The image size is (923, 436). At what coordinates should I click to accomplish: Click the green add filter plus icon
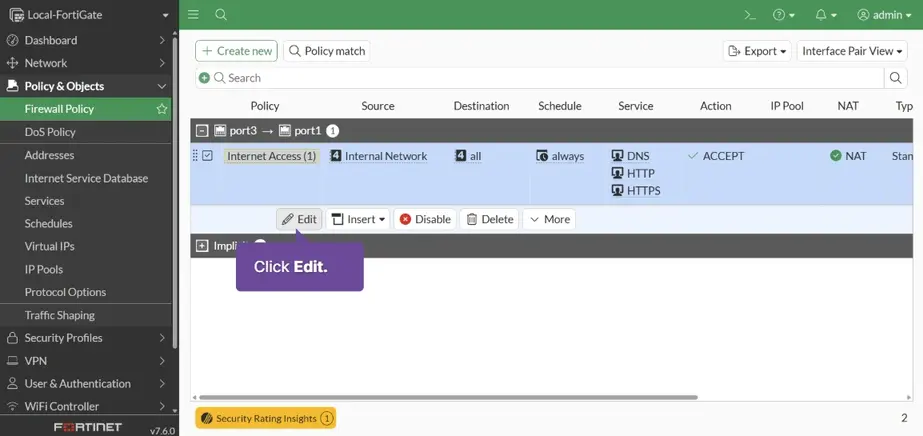pyautogui.click(x=204, y=78)
